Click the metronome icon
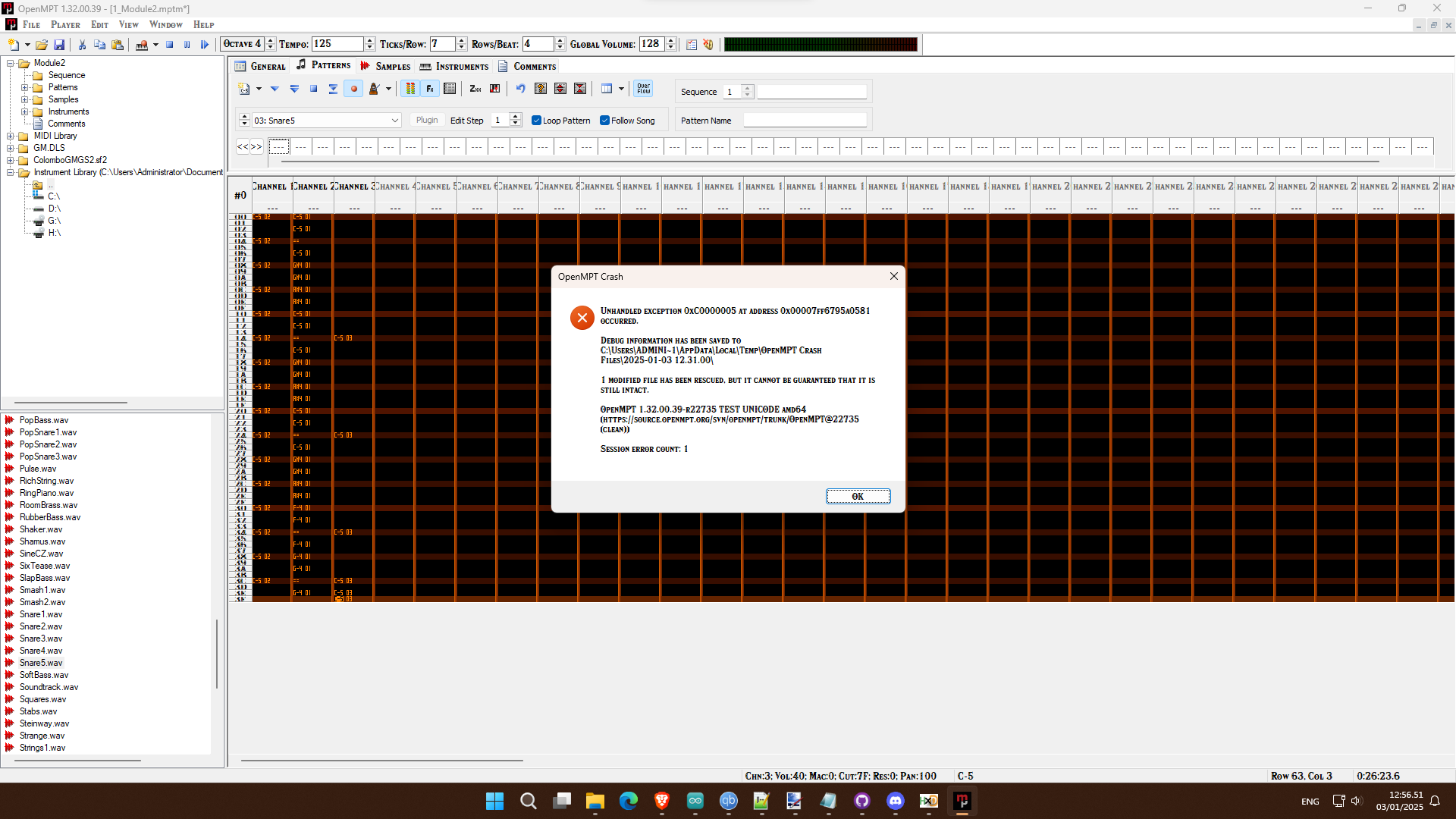The image size is (1456, 819). pos(374,89)
